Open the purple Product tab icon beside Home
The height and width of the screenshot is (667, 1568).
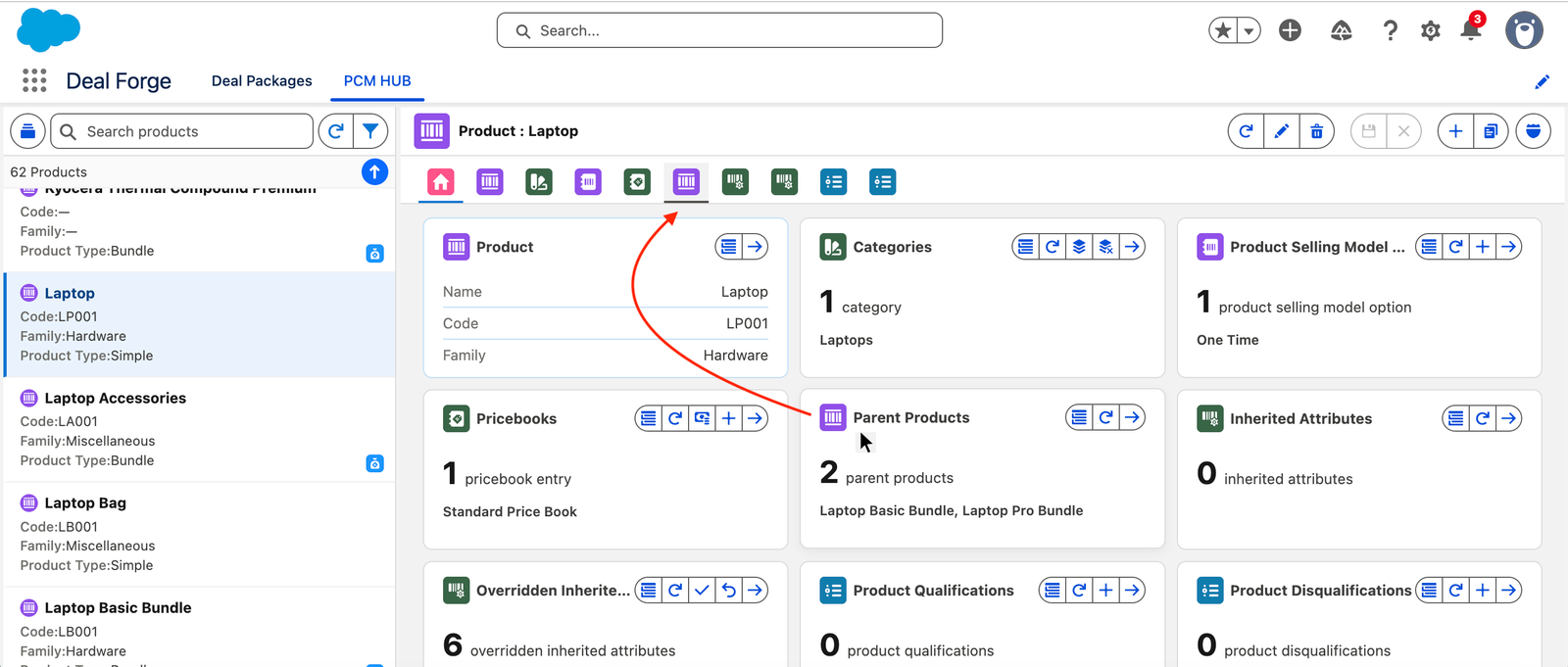click(490, 181)
